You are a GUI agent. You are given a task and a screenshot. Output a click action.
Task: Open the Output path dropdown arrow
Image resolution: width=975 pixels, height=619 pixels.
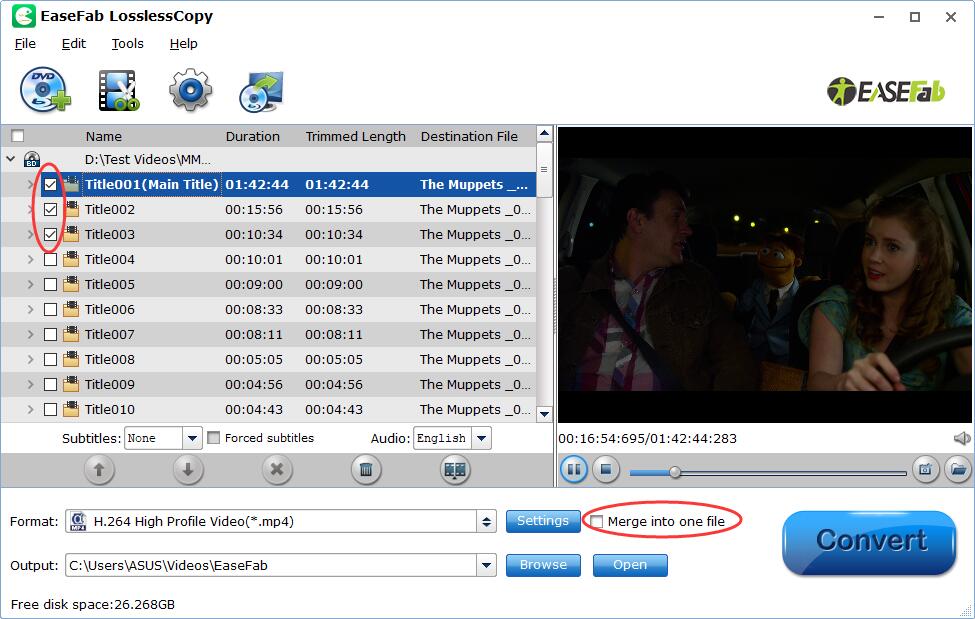pos(486,565)
